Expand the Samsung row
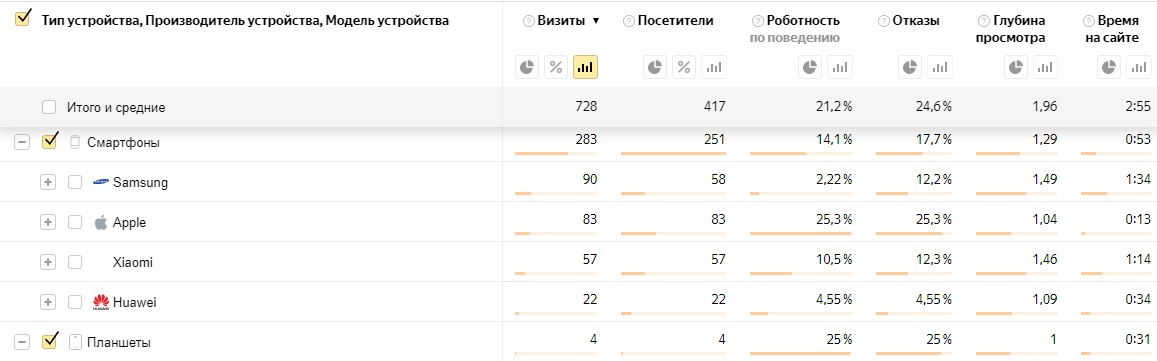Viewport: 1157px width, 361px height. tap(48, 182)
